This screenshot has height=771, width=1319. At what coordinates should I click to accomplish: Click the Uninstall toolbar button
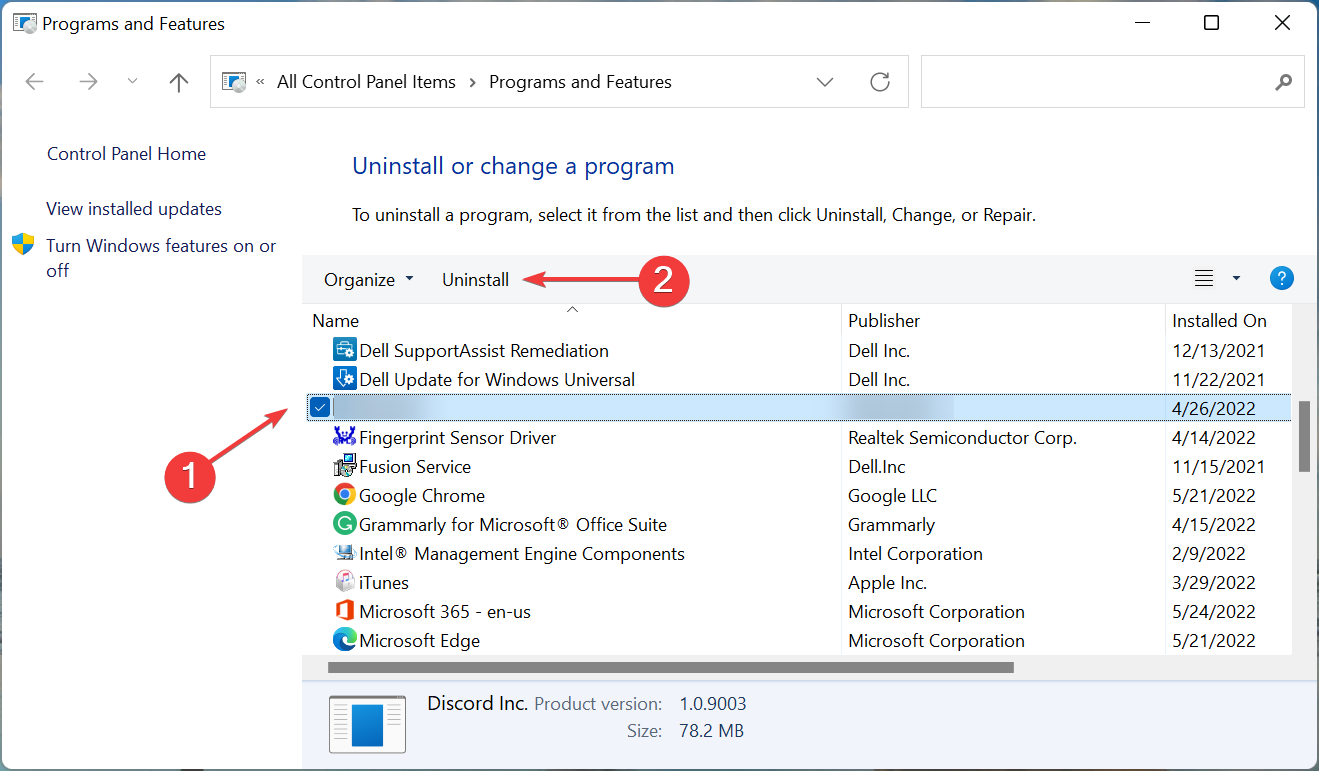476,280
